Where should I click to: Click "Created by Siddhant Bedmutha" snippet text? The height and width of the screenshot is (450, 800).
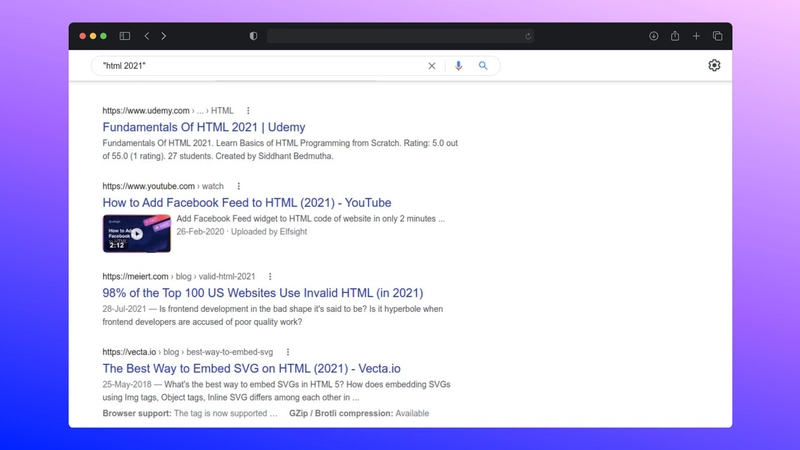[x=274, y=156]
